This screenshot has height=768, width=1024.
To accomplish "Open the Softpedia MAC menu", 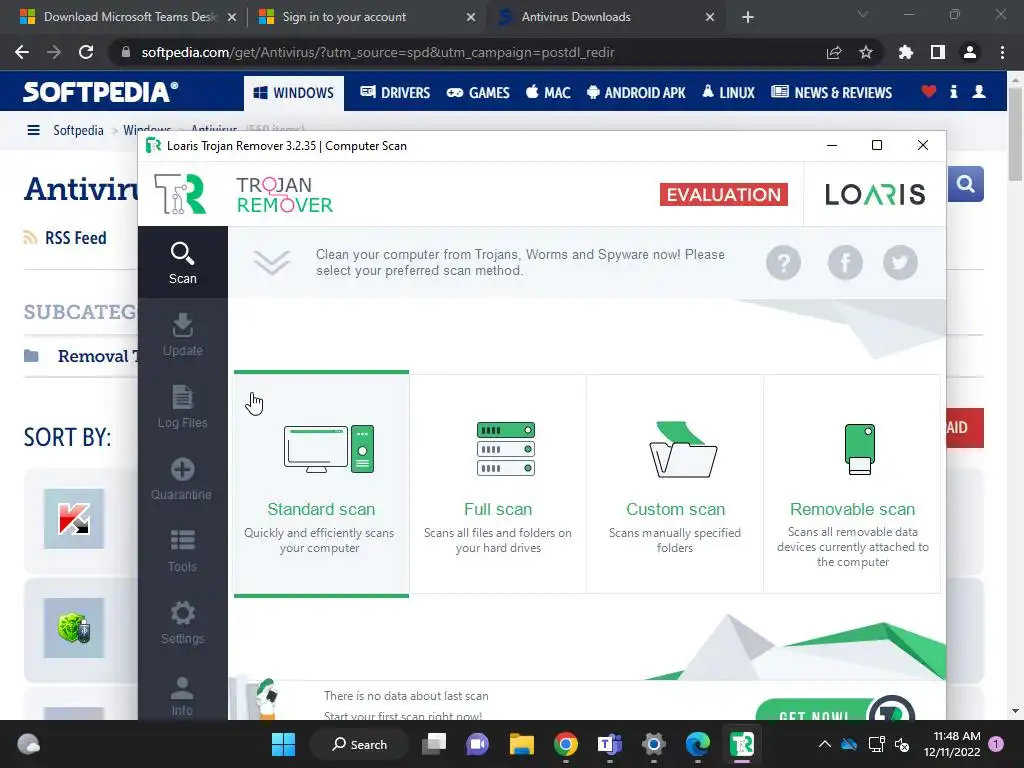I will coord(548,93).
